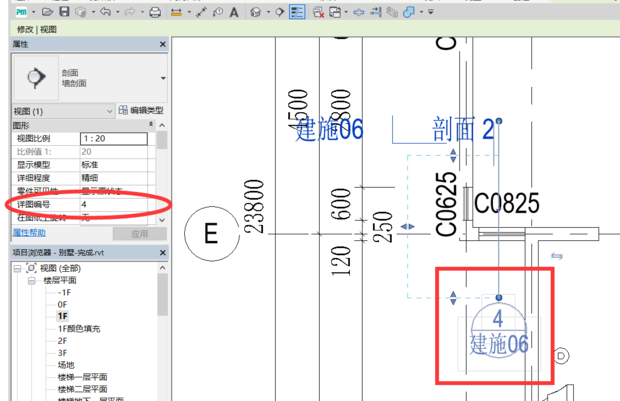Screen dimensions: 620x401
Task: Select the Text tool 'A' icon
Action: click(x=234, y=12)
